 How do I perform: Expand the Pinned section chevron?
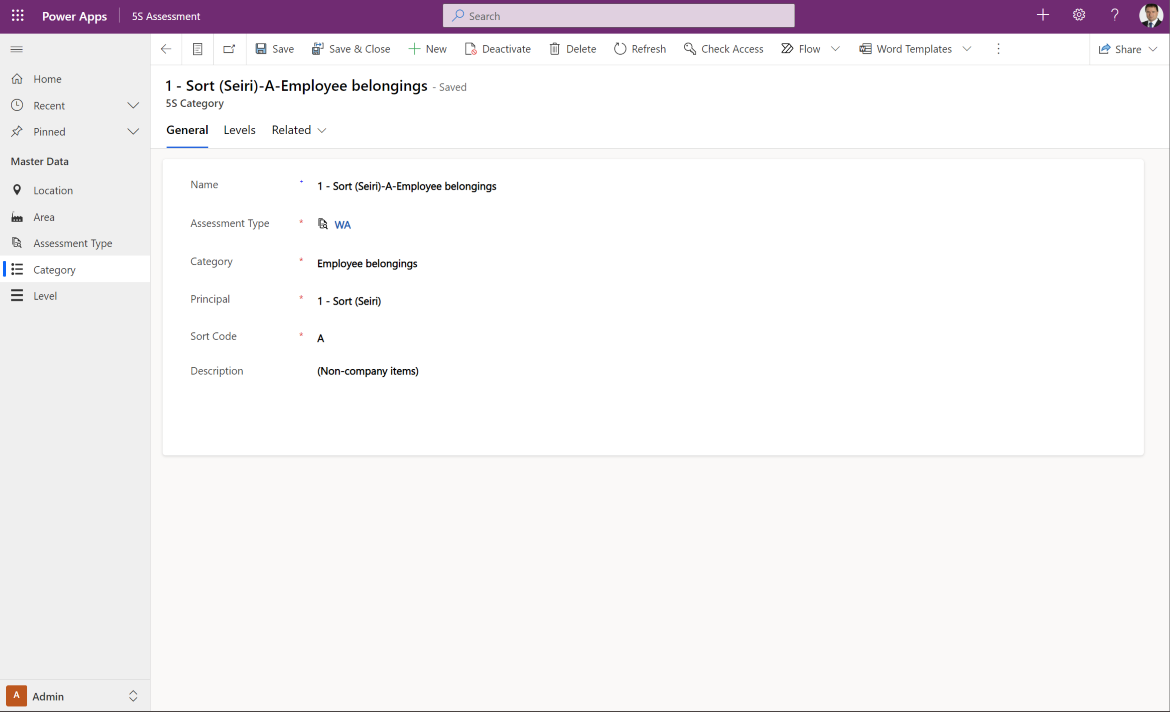(x=133, y=131)
